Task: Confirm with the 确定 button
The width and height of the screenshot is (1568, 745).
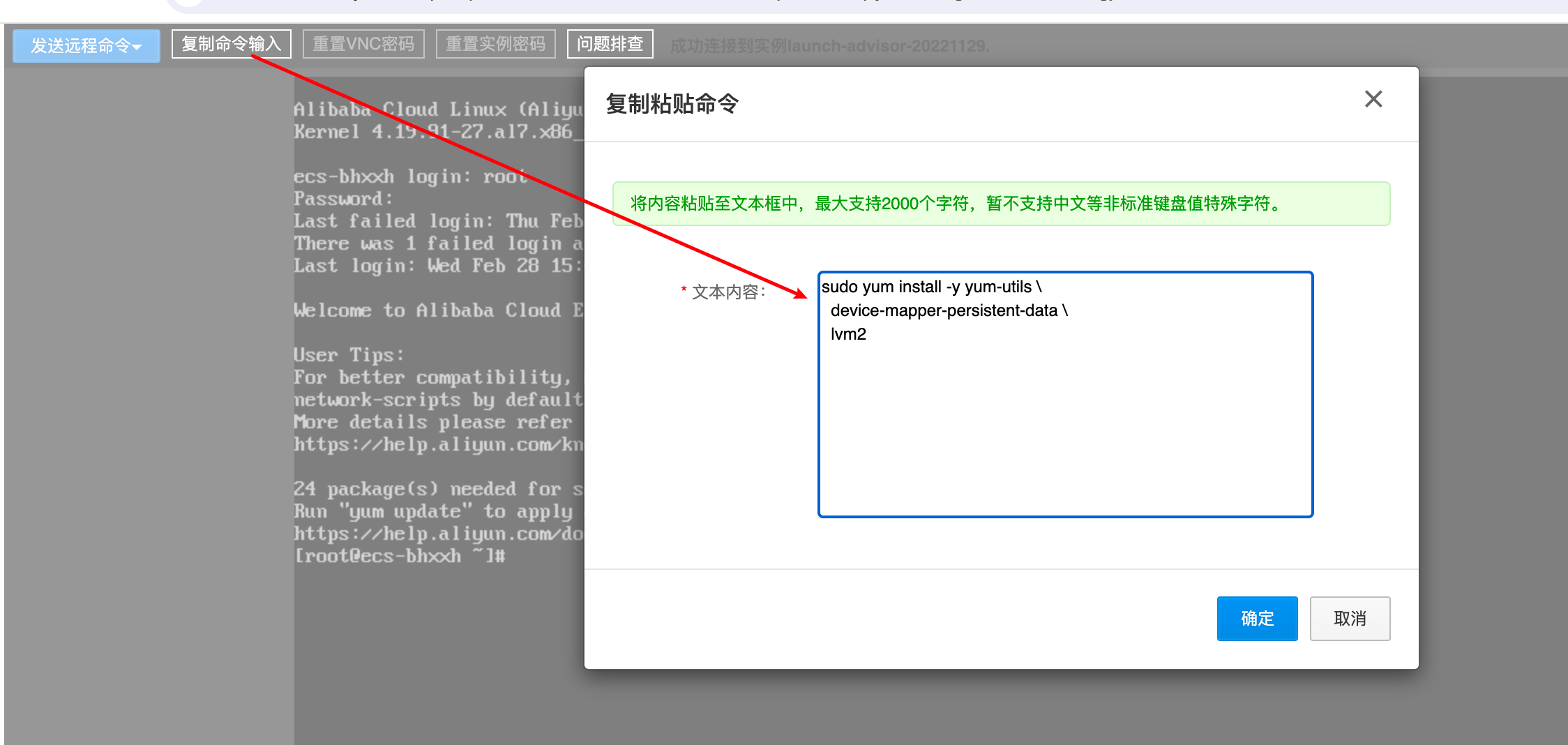Action: click(x=1257, y=618)
